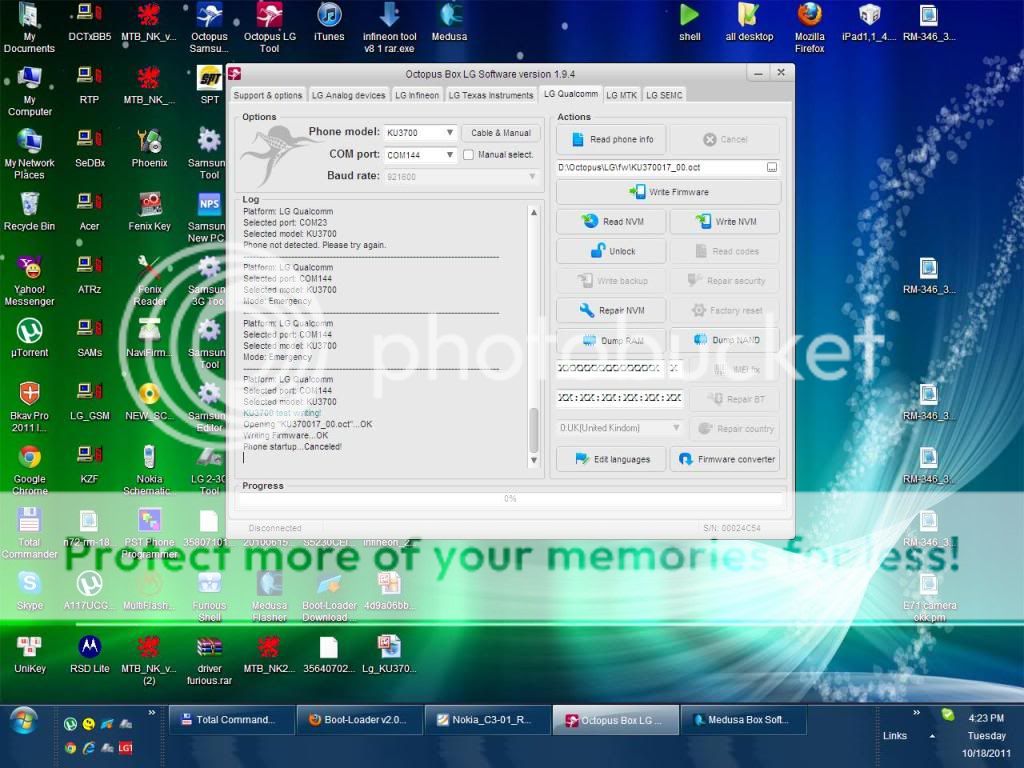Expand the Links toolbar chevron on taskbar

(x=916, y=712)
